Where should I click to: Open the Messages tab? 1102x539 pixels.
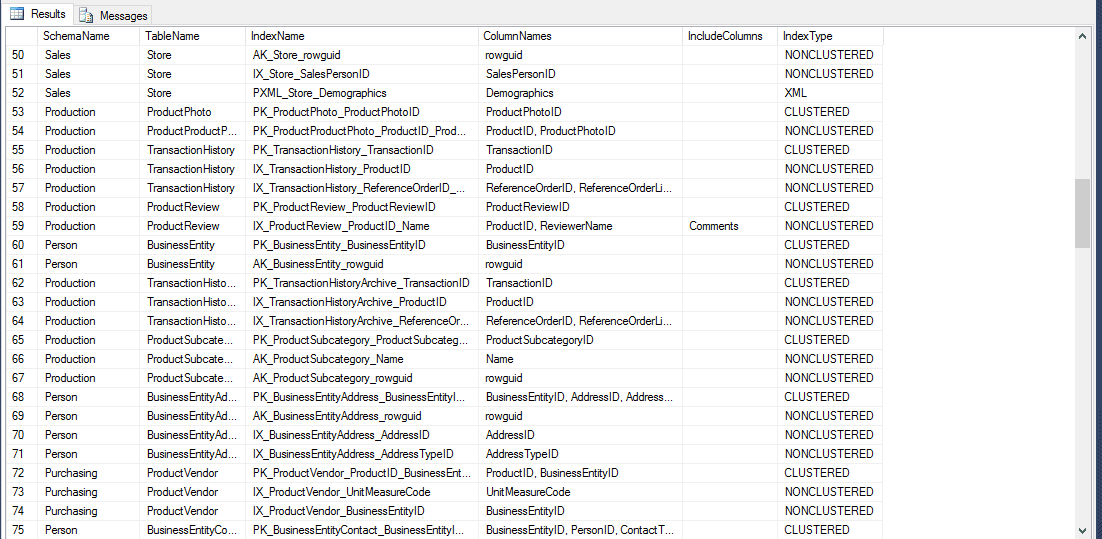(x=123, y=15)
